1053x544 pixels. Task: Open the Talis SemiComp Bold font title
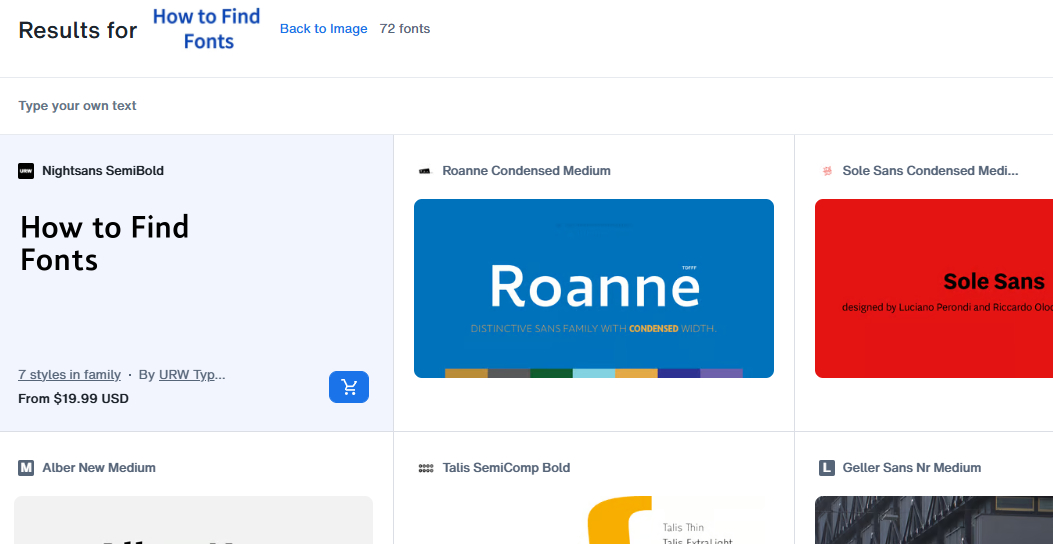(x=506, y=467)
